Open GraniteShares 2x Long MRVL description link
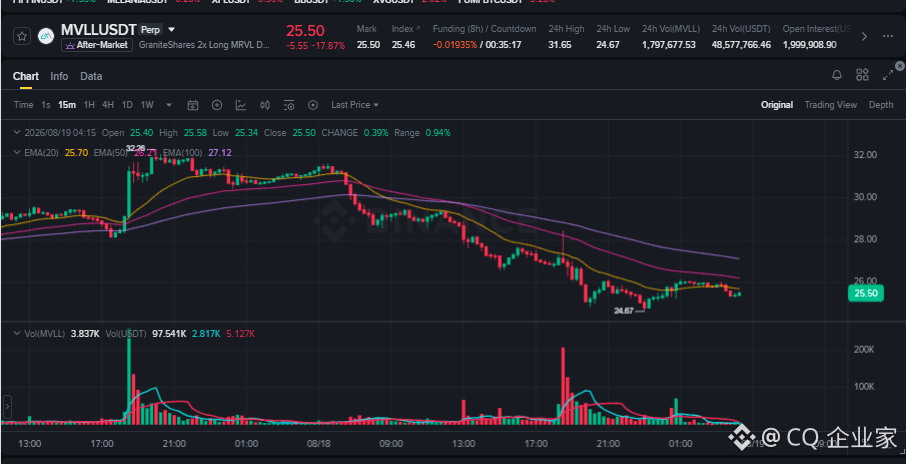 pyautogui.click(x=205, y=45)
